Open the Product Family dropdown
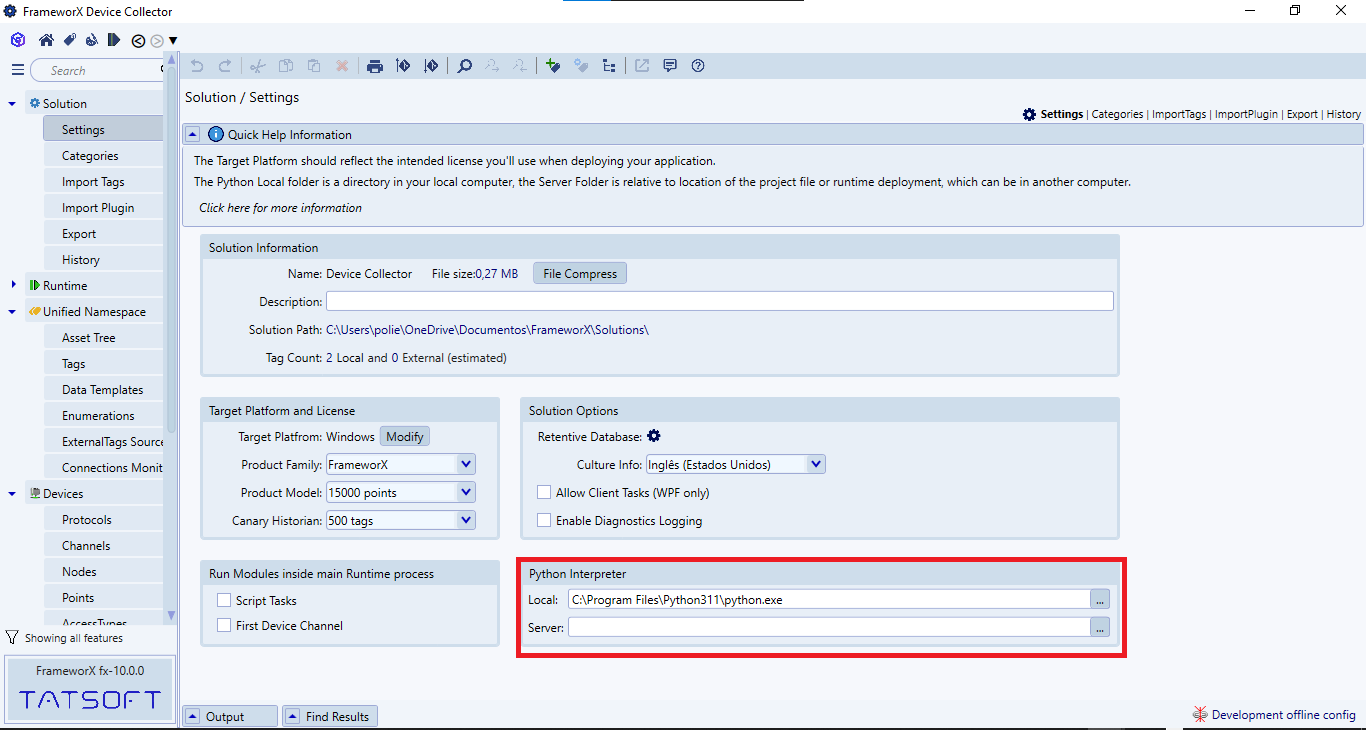Image resolution: width=1366 pixels, height=730 pixels. pyautogui.click(x=465, y=464)
